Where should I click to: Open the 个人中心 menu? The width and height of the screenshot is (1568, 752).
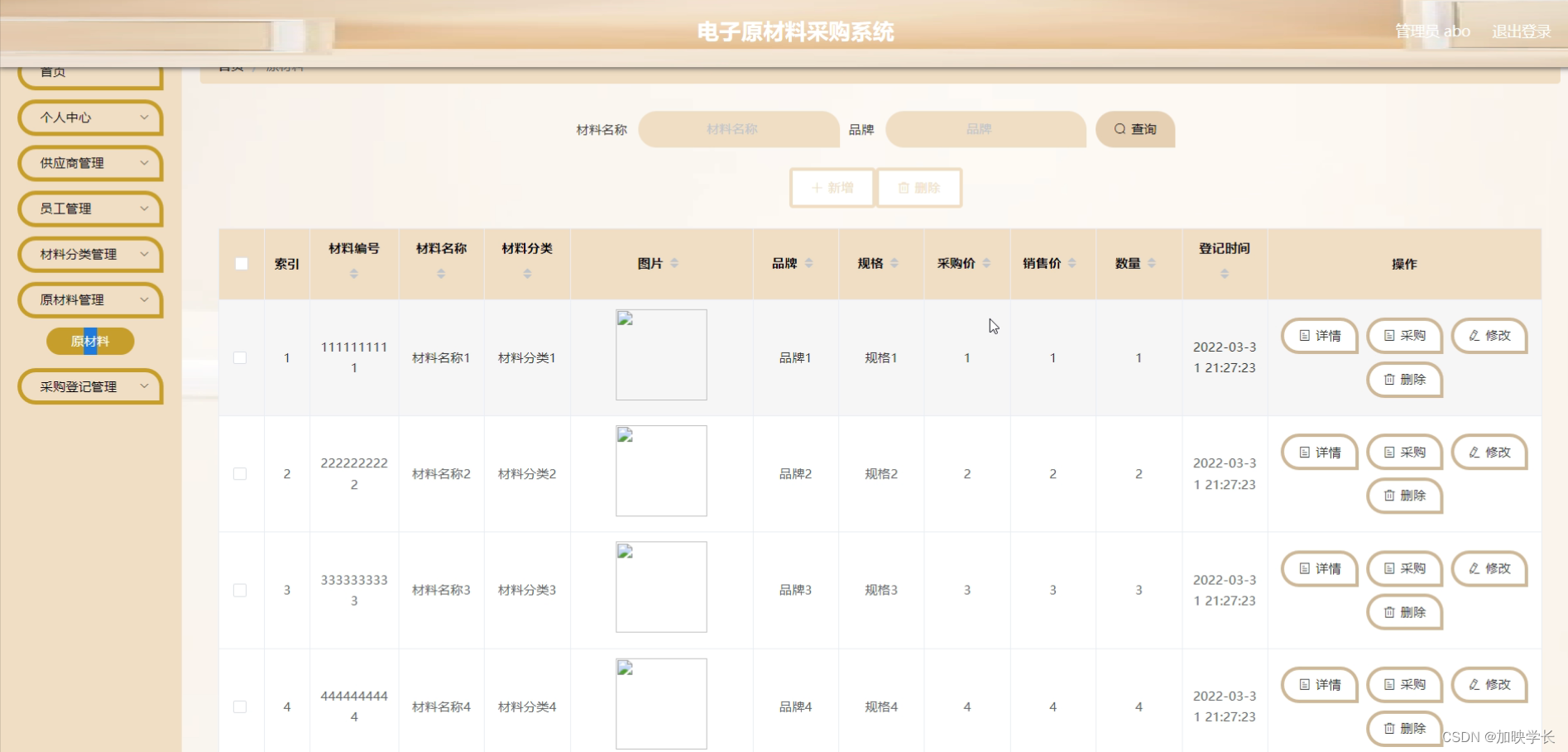coord(89,117)
